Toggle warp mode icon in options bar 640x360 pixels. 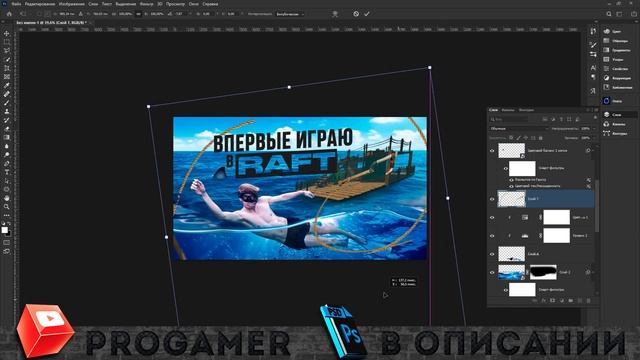coord(335,14)
